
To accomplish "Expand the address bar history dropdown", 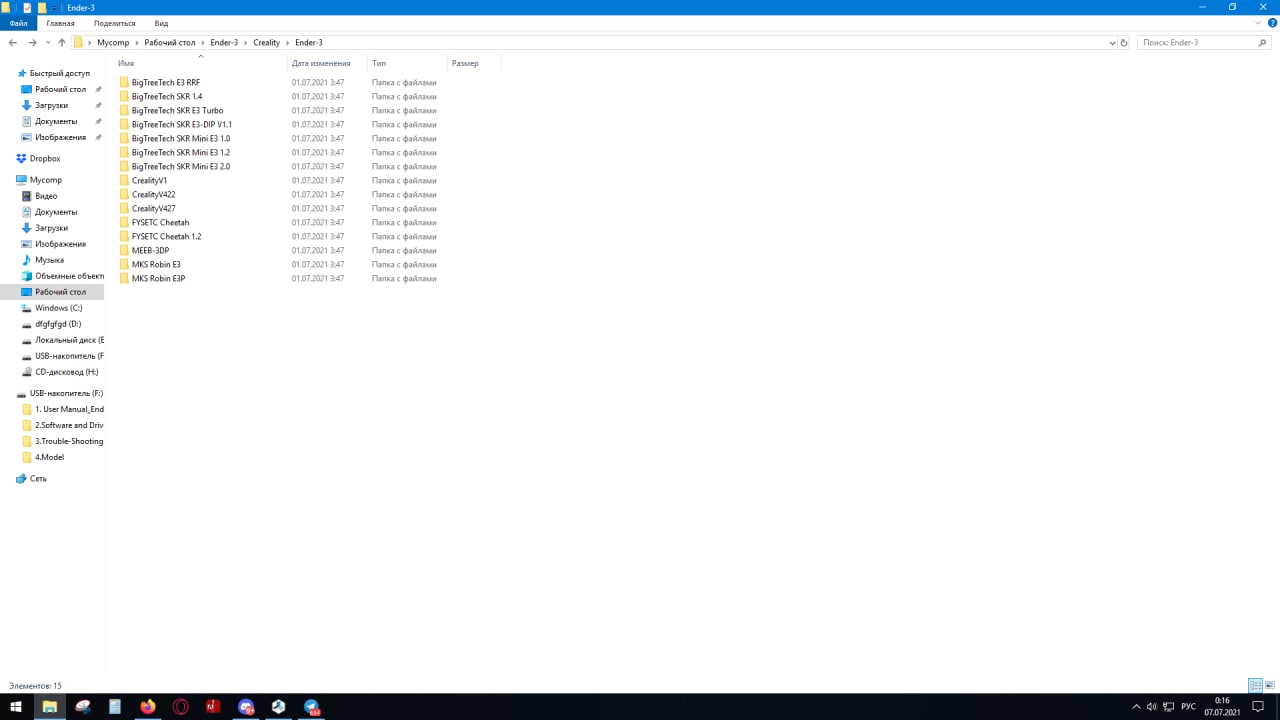I will [1113, 43].
